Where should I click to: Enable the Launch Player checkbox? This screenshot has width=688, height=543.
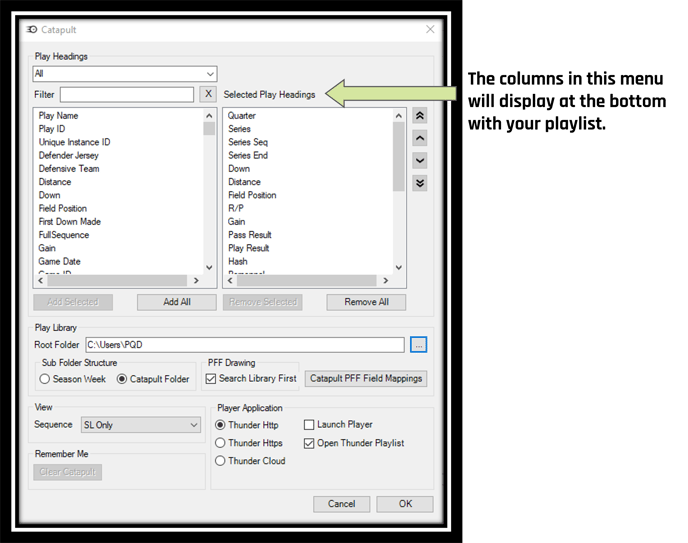click(338, 425)
